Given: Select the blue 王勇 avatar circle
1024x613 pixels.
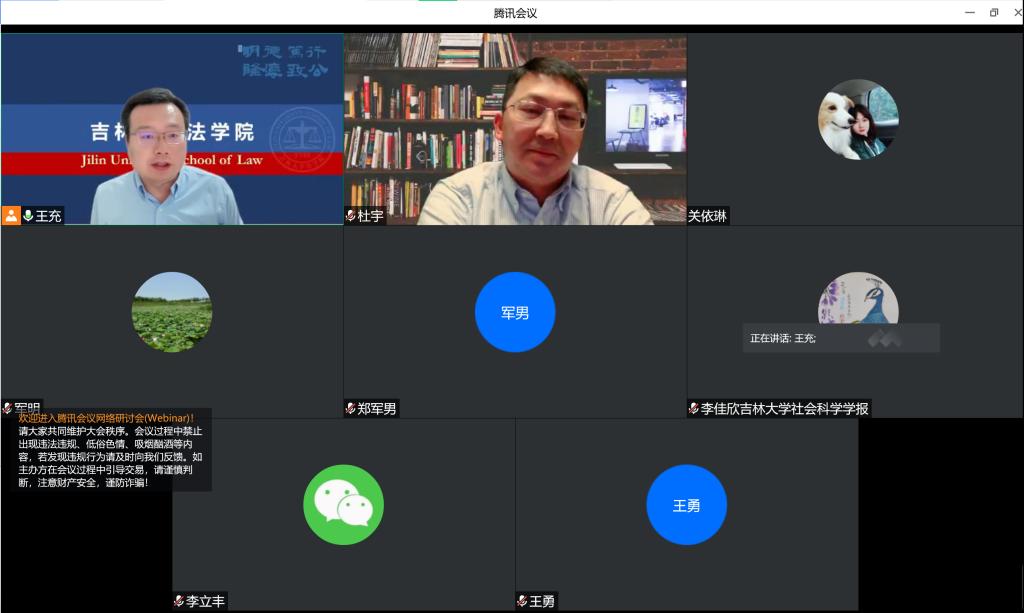Looking at the screenshot, I should [x=686, y=505].
